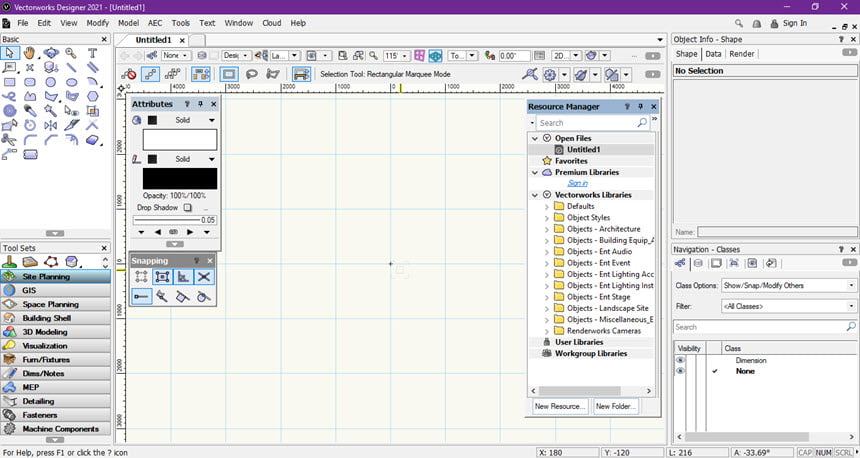Open the Filter All Classes dropdown

[x=789, y=307]
